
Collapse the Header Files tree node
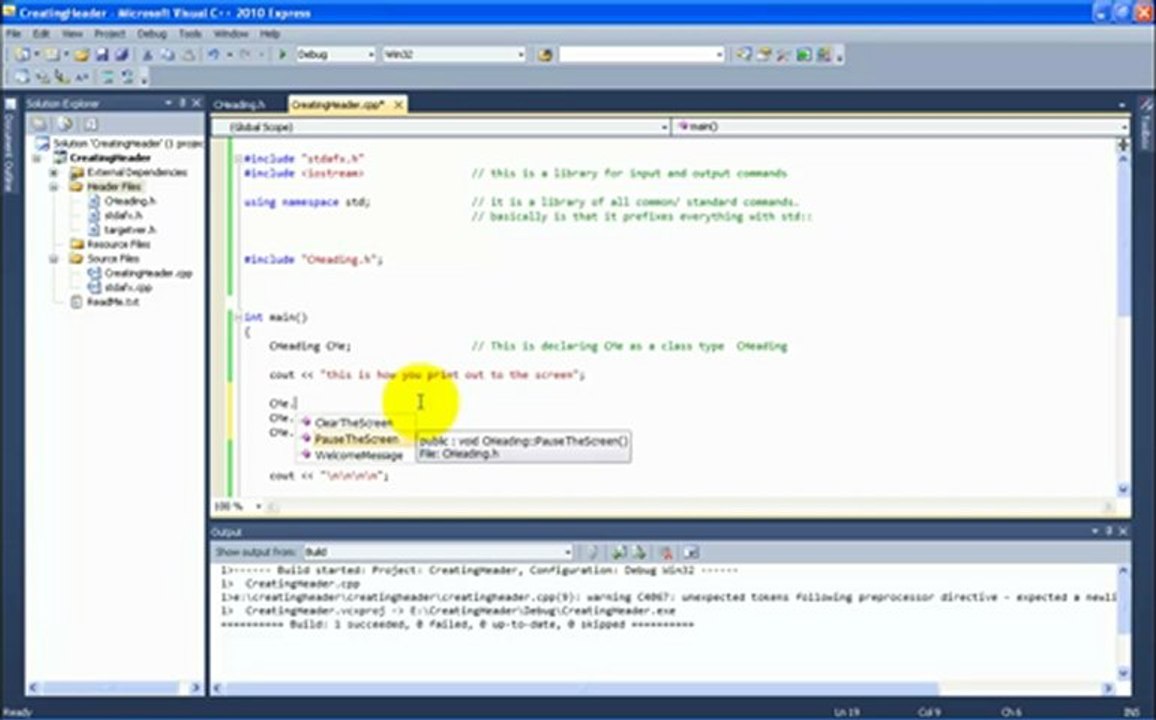(x=54, y=187)
